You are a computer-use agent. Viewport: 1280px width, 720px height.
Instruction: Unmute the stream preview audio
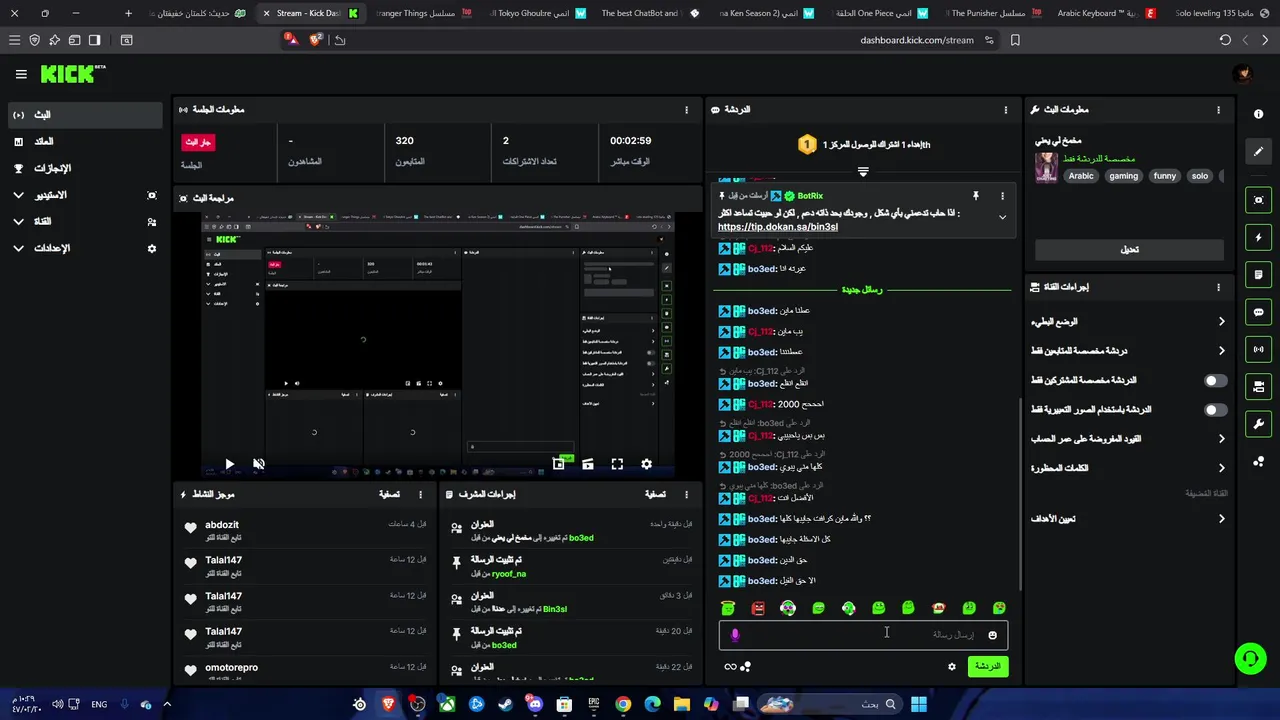click(x=258, y=464)
